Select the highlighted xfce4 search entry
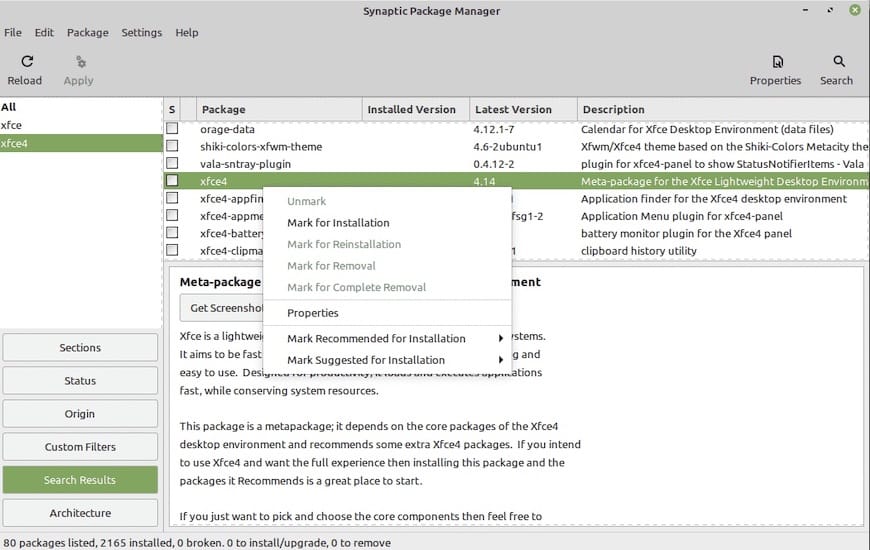The height and width of the screenshot is (550, 870). [81, 143]
